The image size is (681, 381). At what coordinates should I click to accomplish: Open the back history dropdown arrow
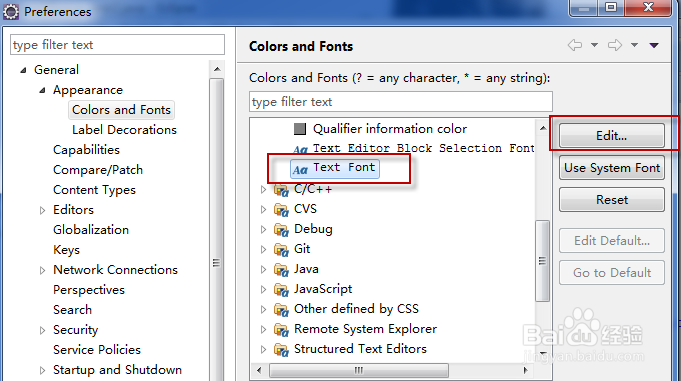click(x=594, y=45)
